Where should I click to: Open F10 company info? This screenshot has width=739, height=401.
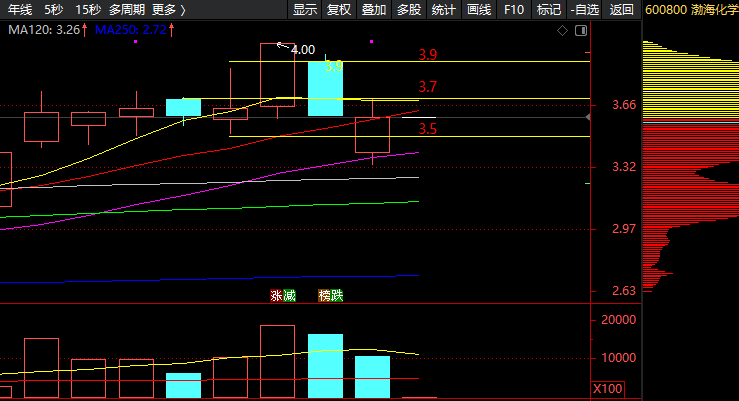click(x=514, y=9)
